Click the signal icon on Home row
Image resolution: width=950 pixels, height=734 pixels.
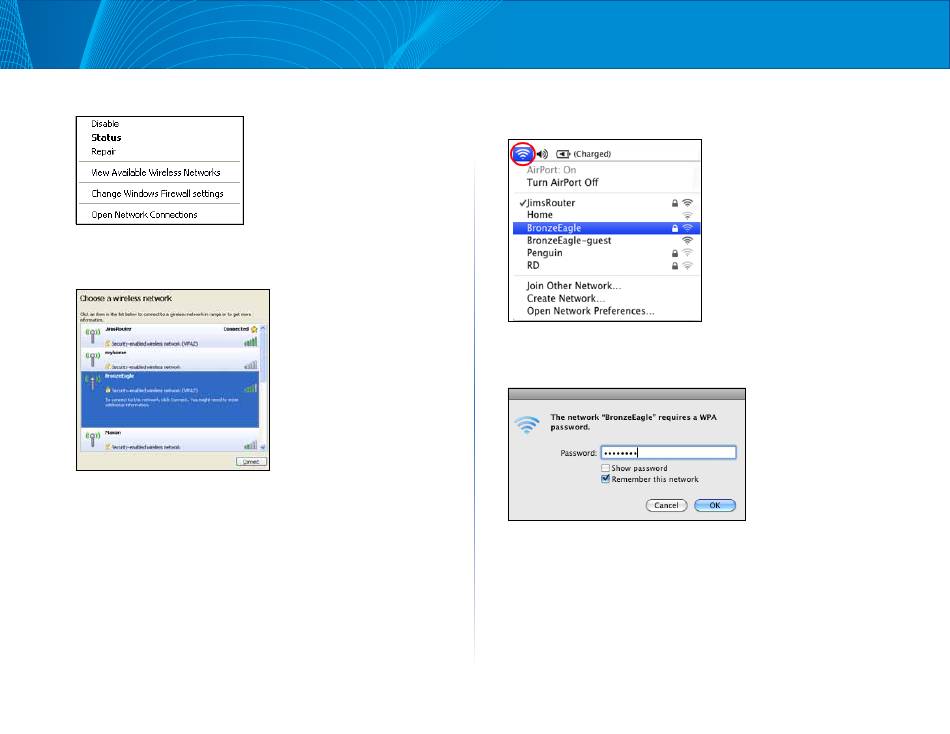pyautogui.click(x=688, y=215)
